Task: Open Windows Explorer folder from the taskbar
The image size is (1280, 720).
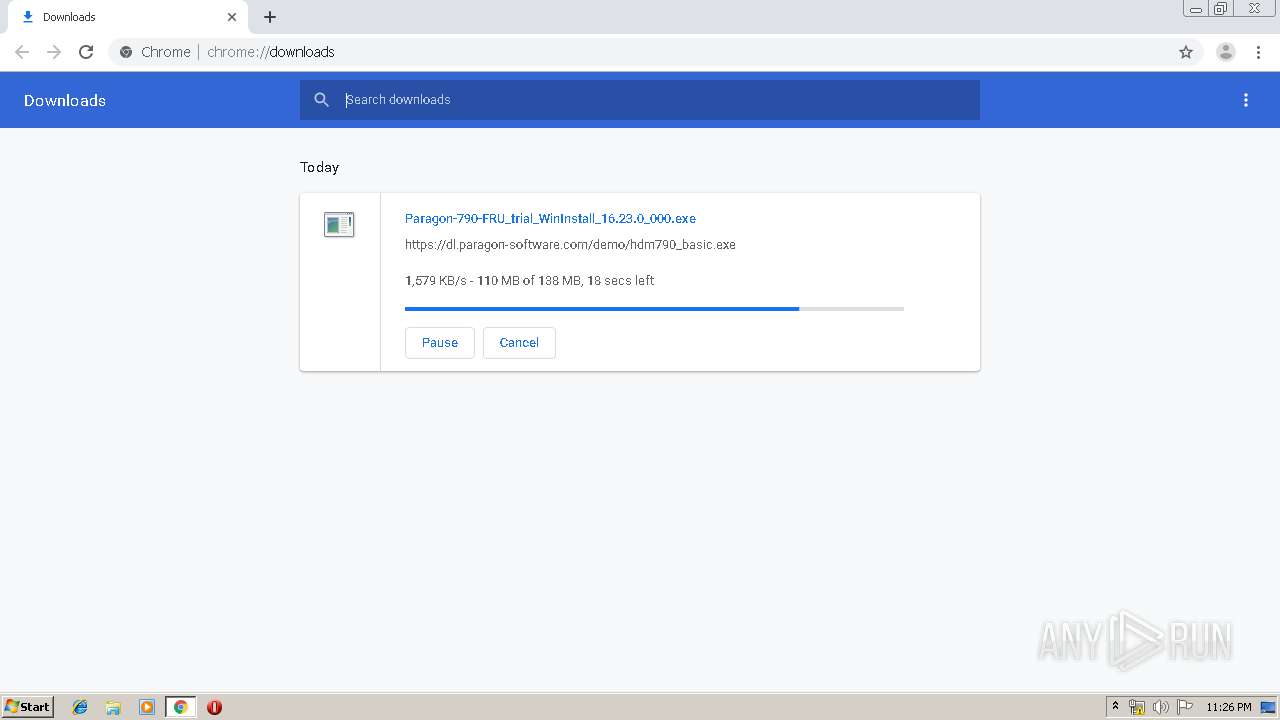Action: (113, 707)
